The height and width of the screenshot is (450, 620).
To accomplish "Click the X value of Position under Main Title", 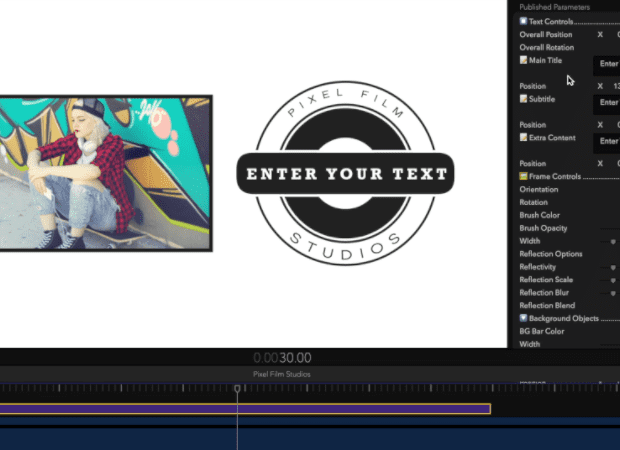I will click(x=616, y=86).
